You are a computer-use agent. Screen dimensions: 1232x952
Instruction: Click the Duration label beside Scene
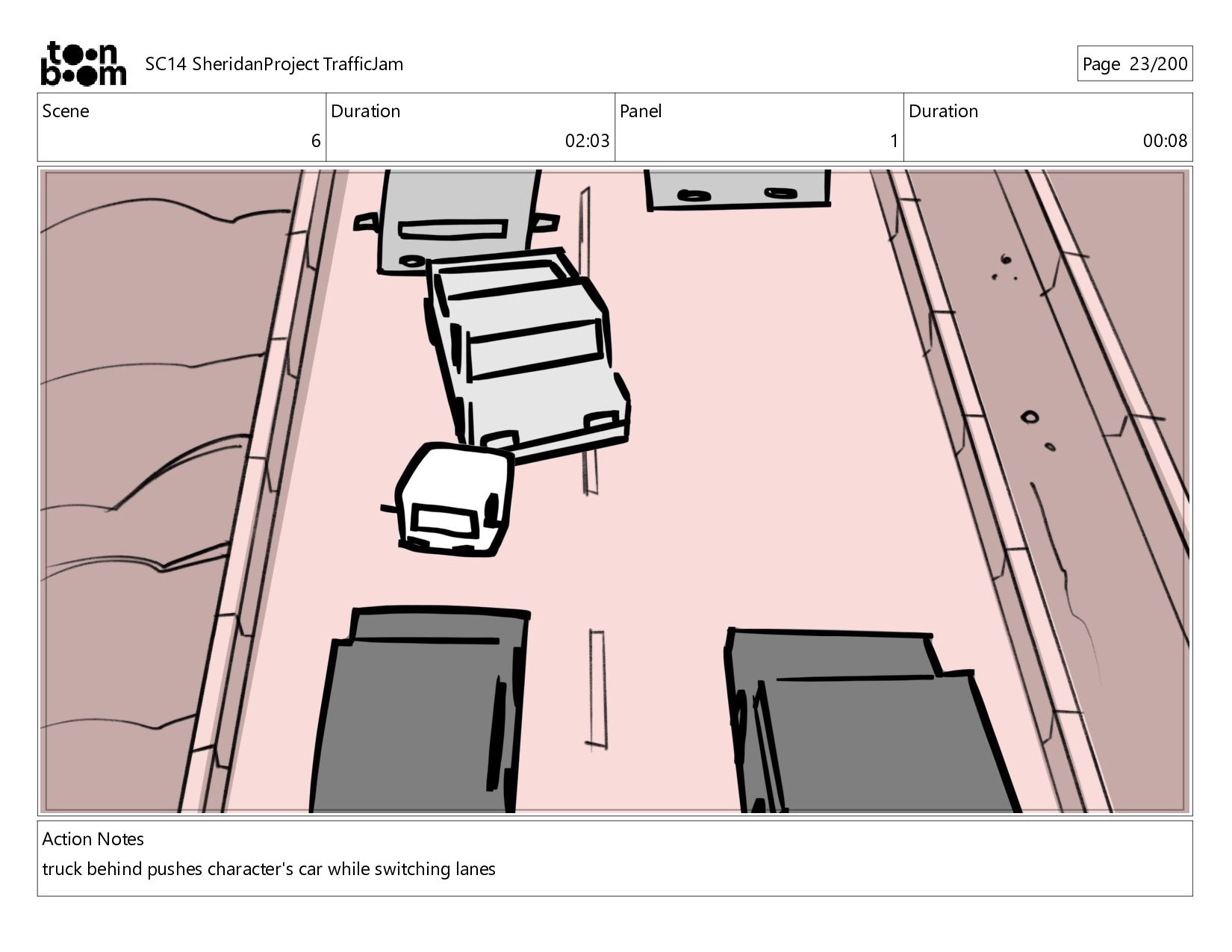[365, 111]
